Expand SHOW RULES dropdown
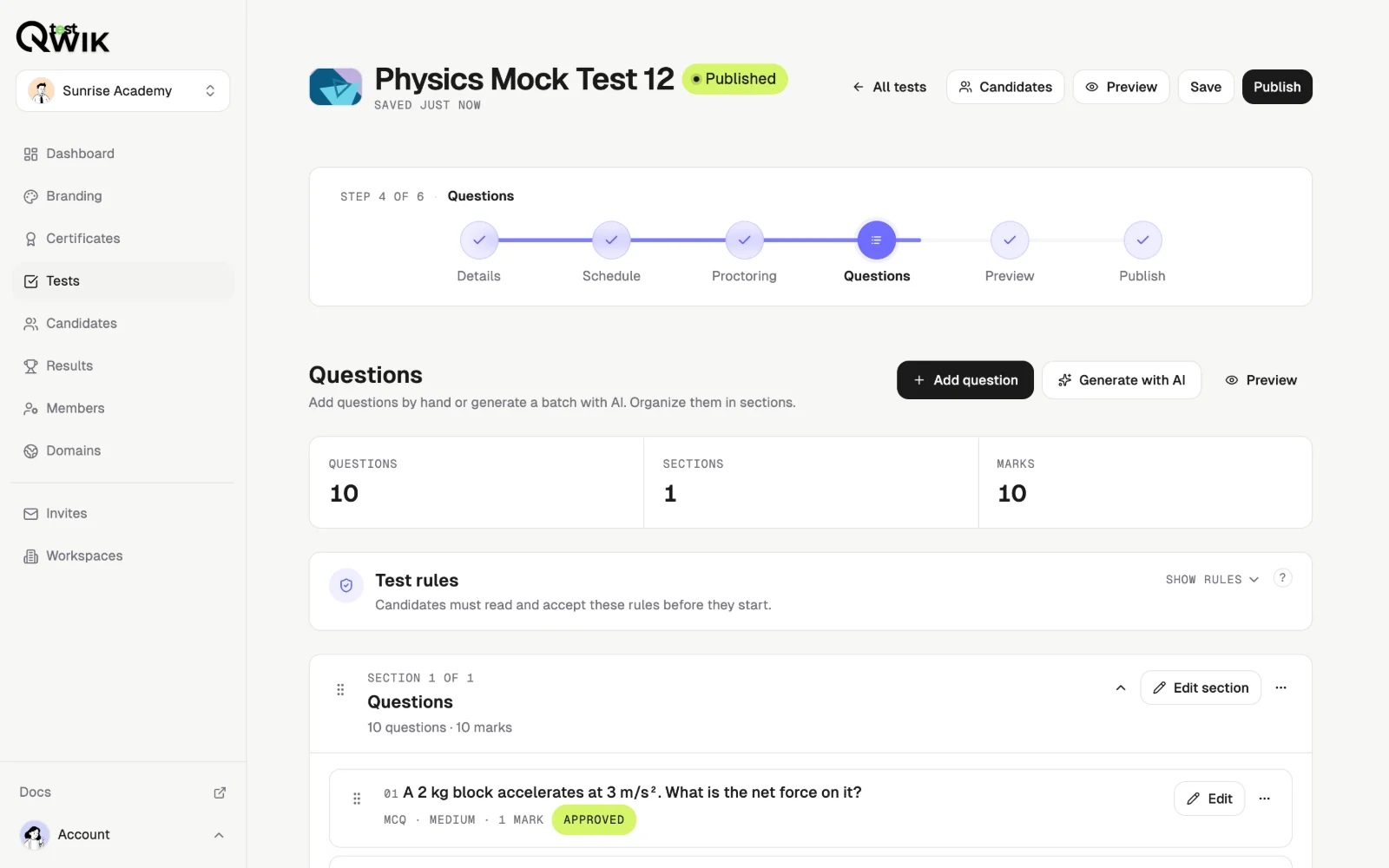1389x868 pixels. 1212,580
